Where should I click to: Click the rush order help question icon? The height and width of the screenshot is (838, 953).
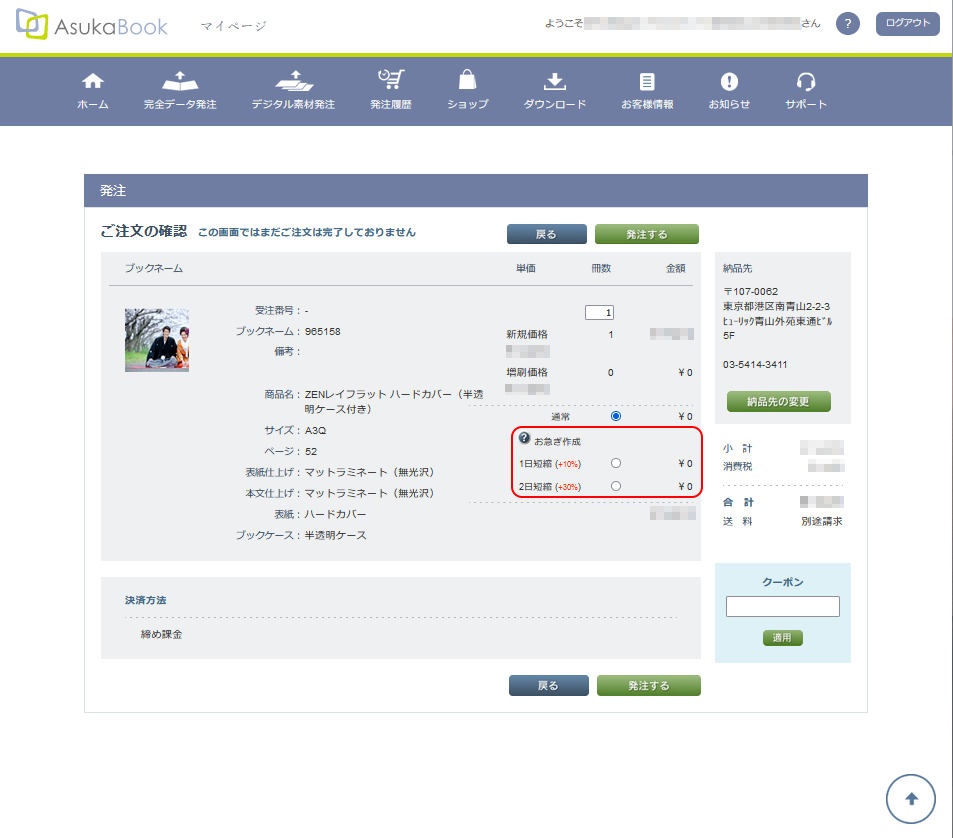(x=524, y=439)
